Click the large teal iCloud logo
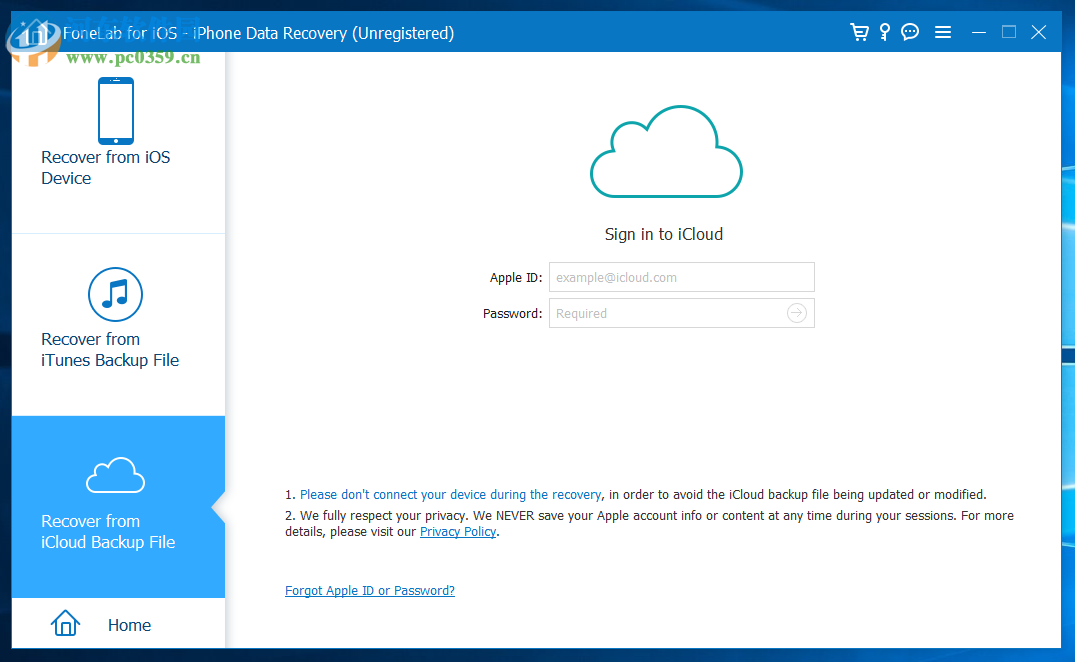Image resolution: width=1075 pixels, height=662 pixels. click(666, 151)
